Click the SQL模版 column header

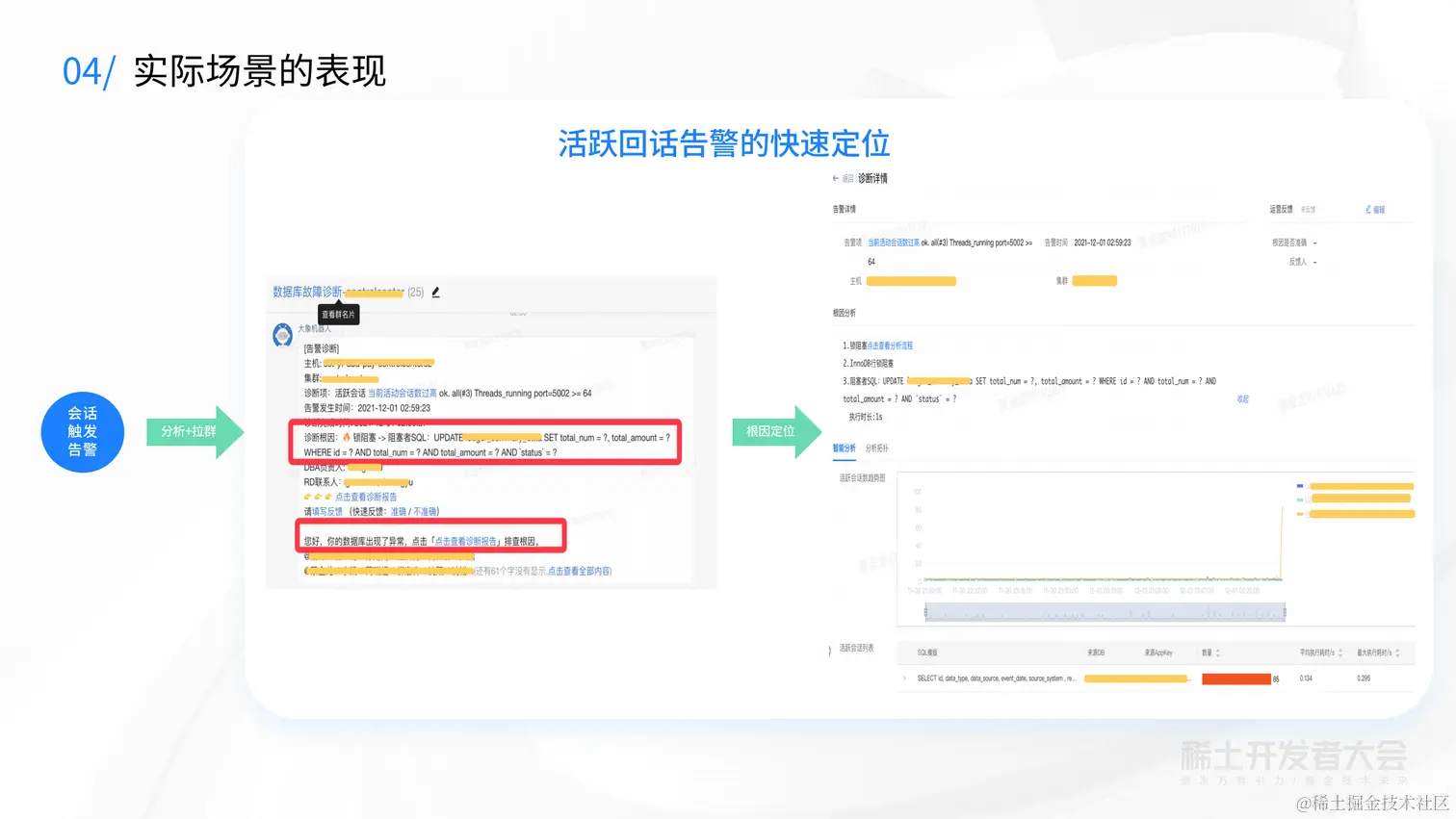(927, 653)
